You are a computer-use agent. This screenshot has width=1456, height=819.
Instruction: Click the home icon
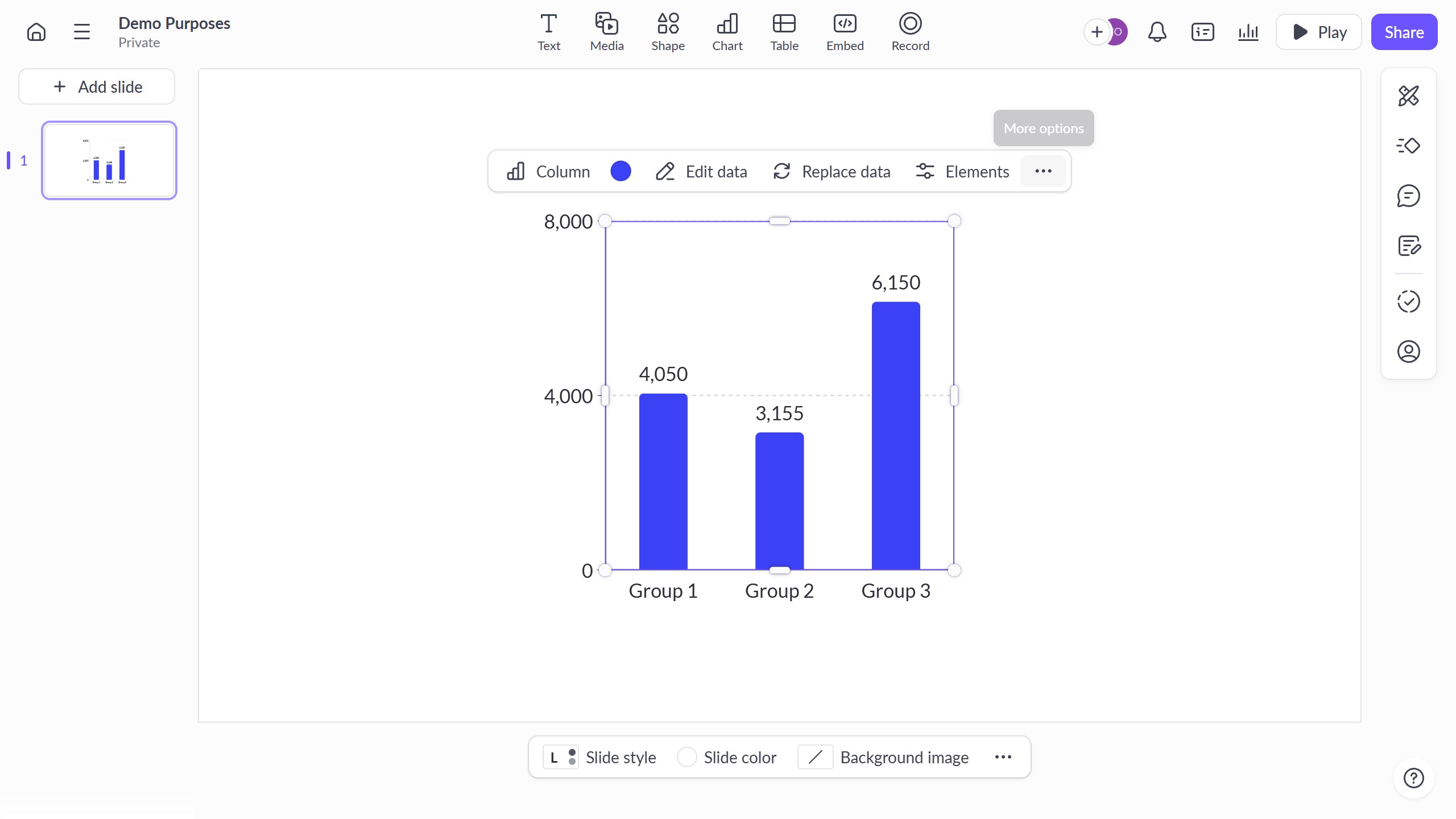pos(36,32)
